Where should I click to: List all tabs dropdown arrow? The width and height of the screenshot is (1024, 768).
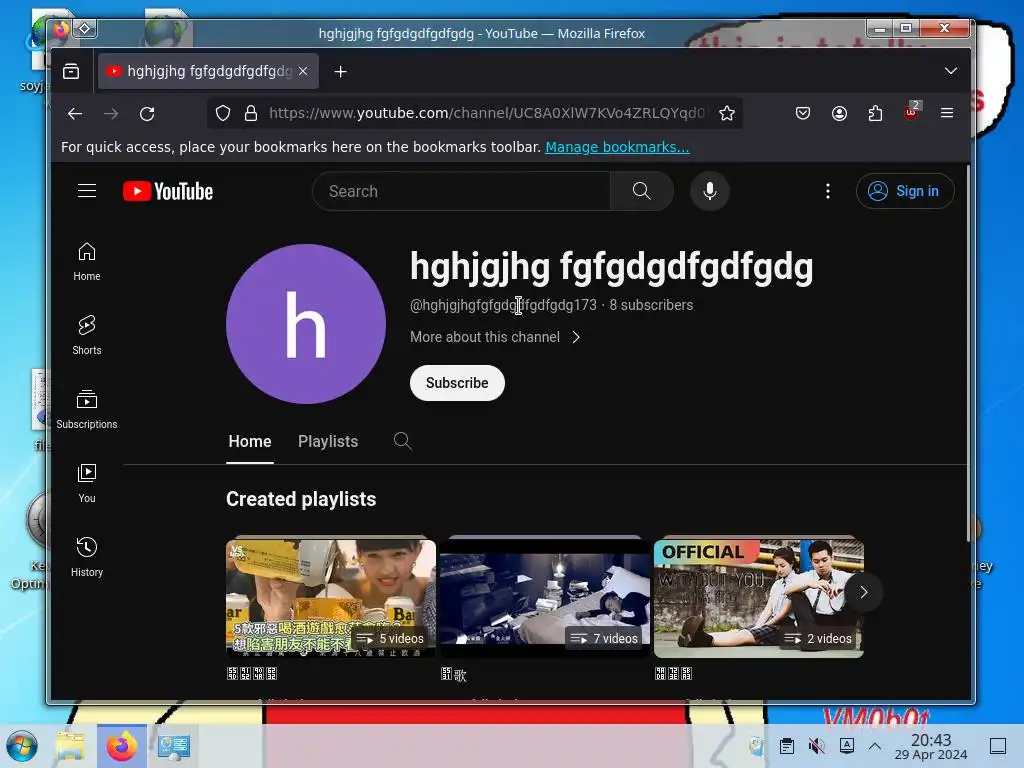951,71
